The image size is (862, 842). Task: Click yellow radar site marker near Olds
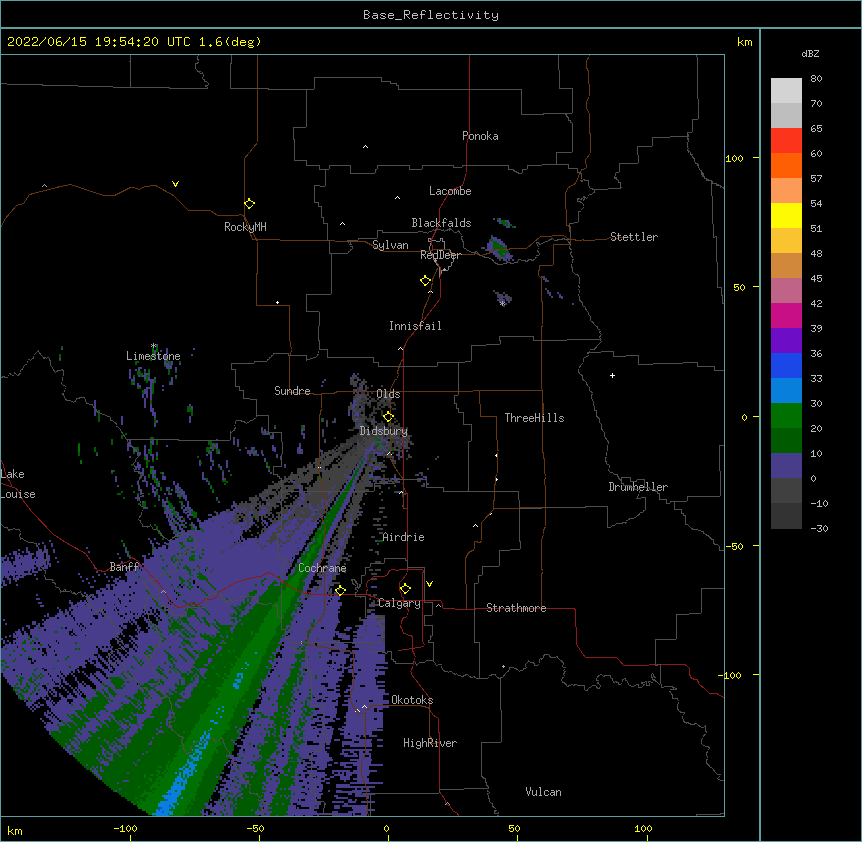click(388, 417)
